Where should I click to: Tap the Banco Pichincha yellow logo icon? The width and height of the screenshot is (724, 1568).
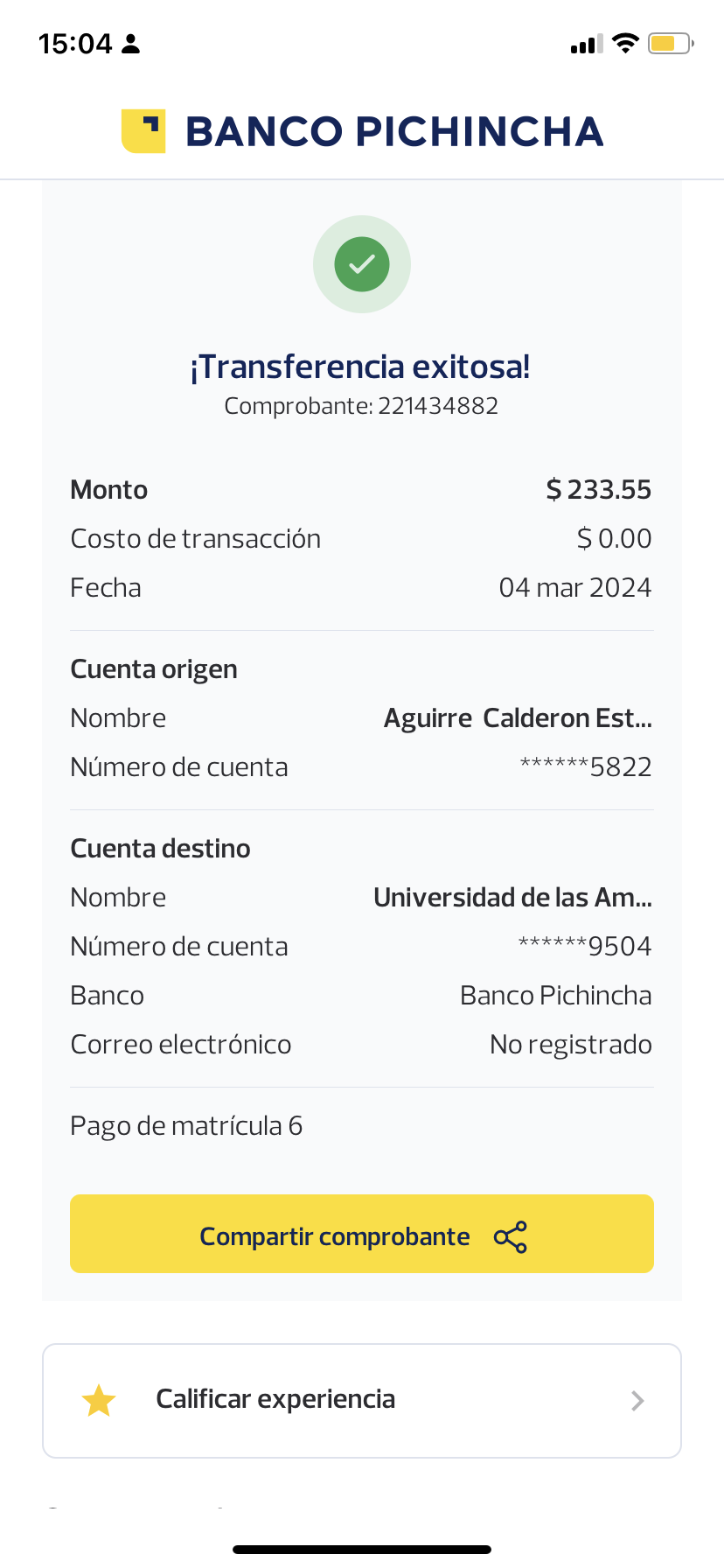[143, 131]
